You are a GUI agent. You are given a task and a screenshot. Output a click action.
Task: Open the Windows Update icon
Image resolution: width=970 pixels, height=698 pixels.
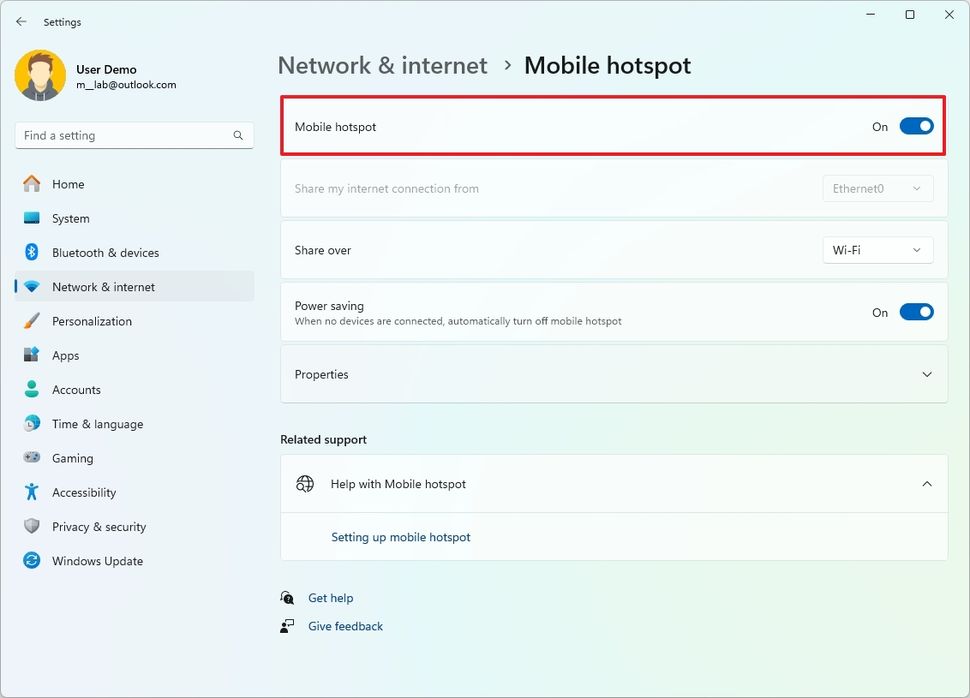(32, 560)
